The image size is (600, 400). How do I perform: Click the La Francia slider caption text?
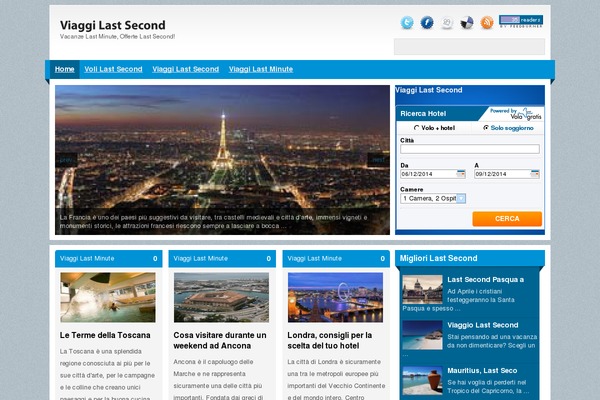coord(214,222)
